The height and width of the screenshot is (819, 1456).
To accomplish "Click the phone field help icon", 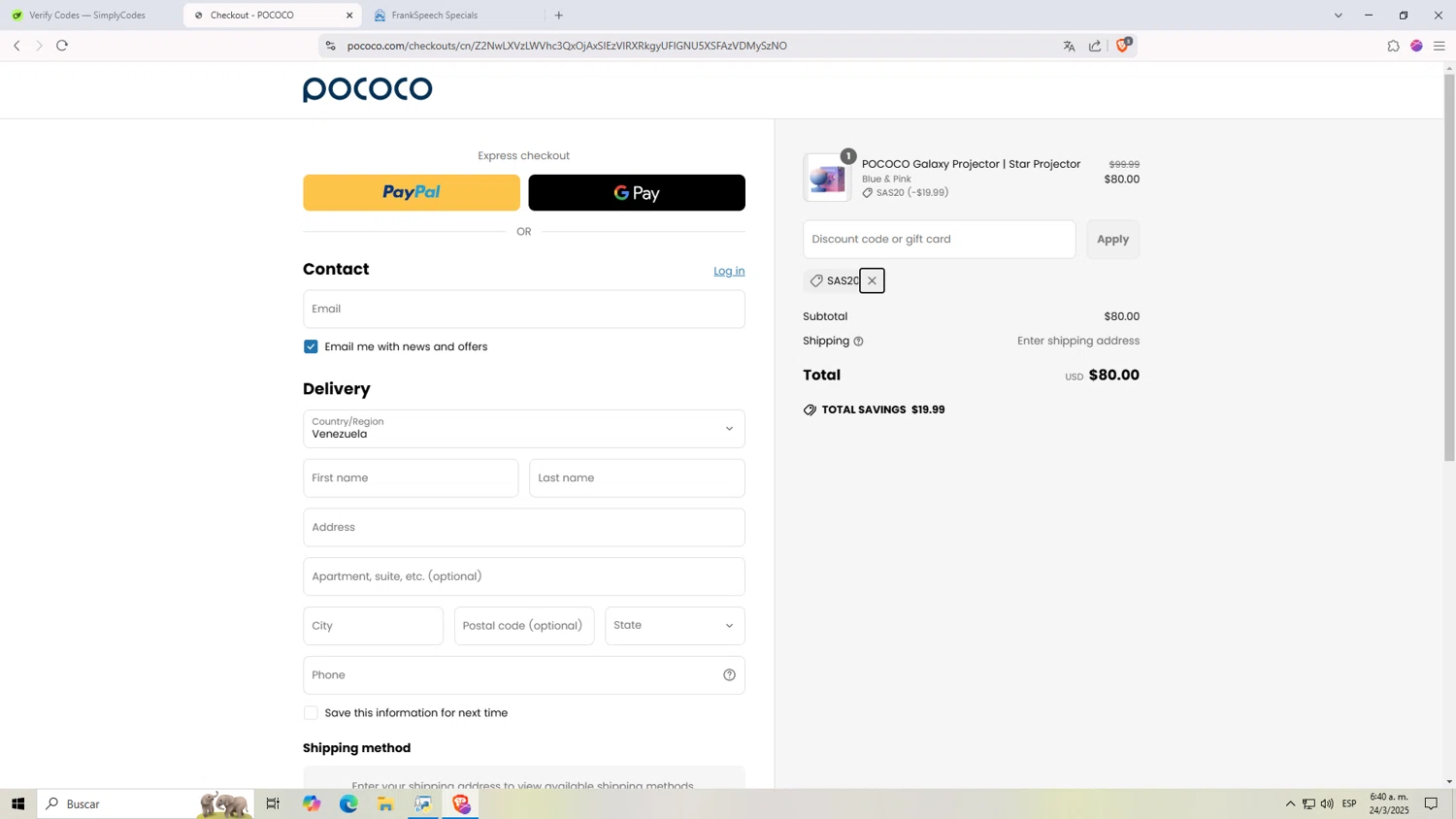I will click(729, 675).
